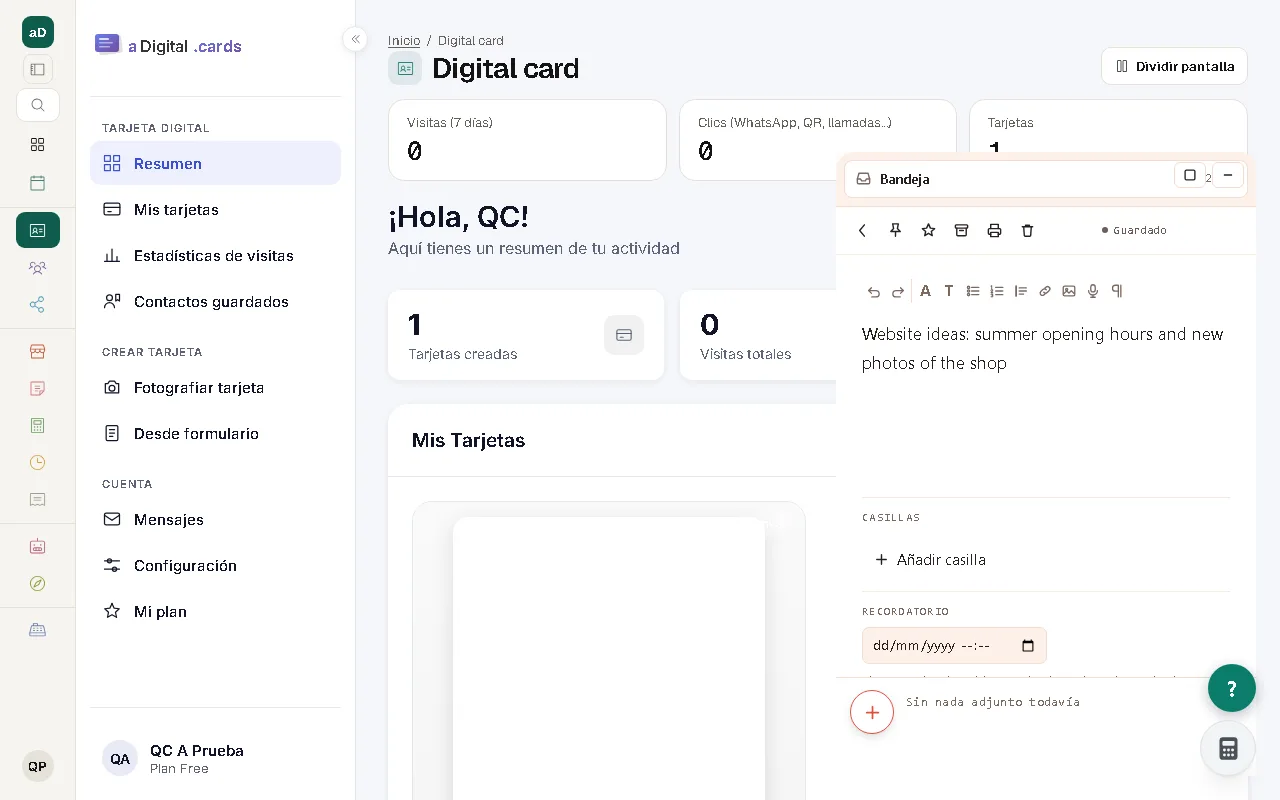The height and width of the screenshot is (800, 1280).
Task: Open the date picker in Recordatorio field
Action: pyautogui.click(x=1028, y=646)
